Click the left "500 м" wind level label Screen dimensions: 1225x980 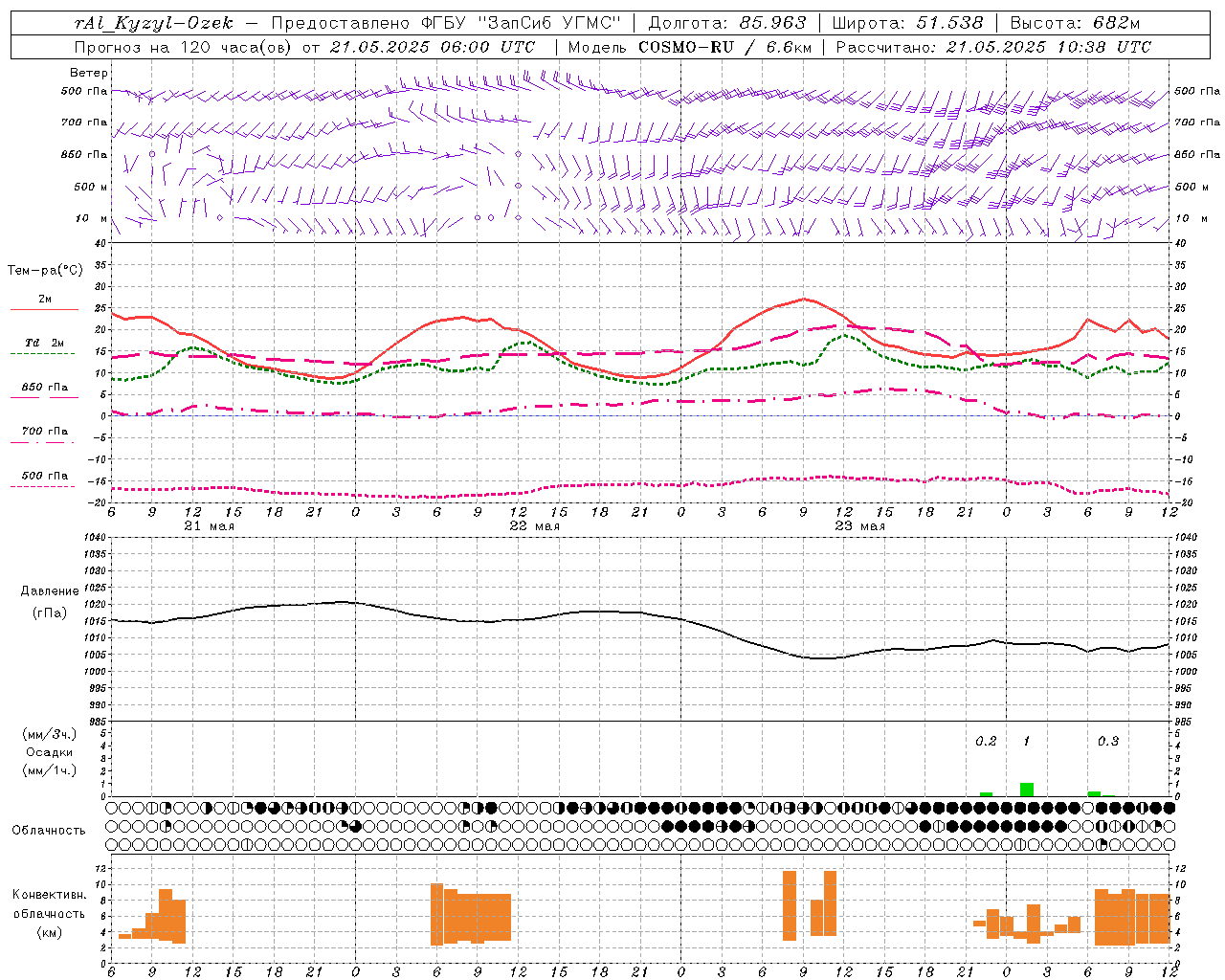[x=92, y=187]
